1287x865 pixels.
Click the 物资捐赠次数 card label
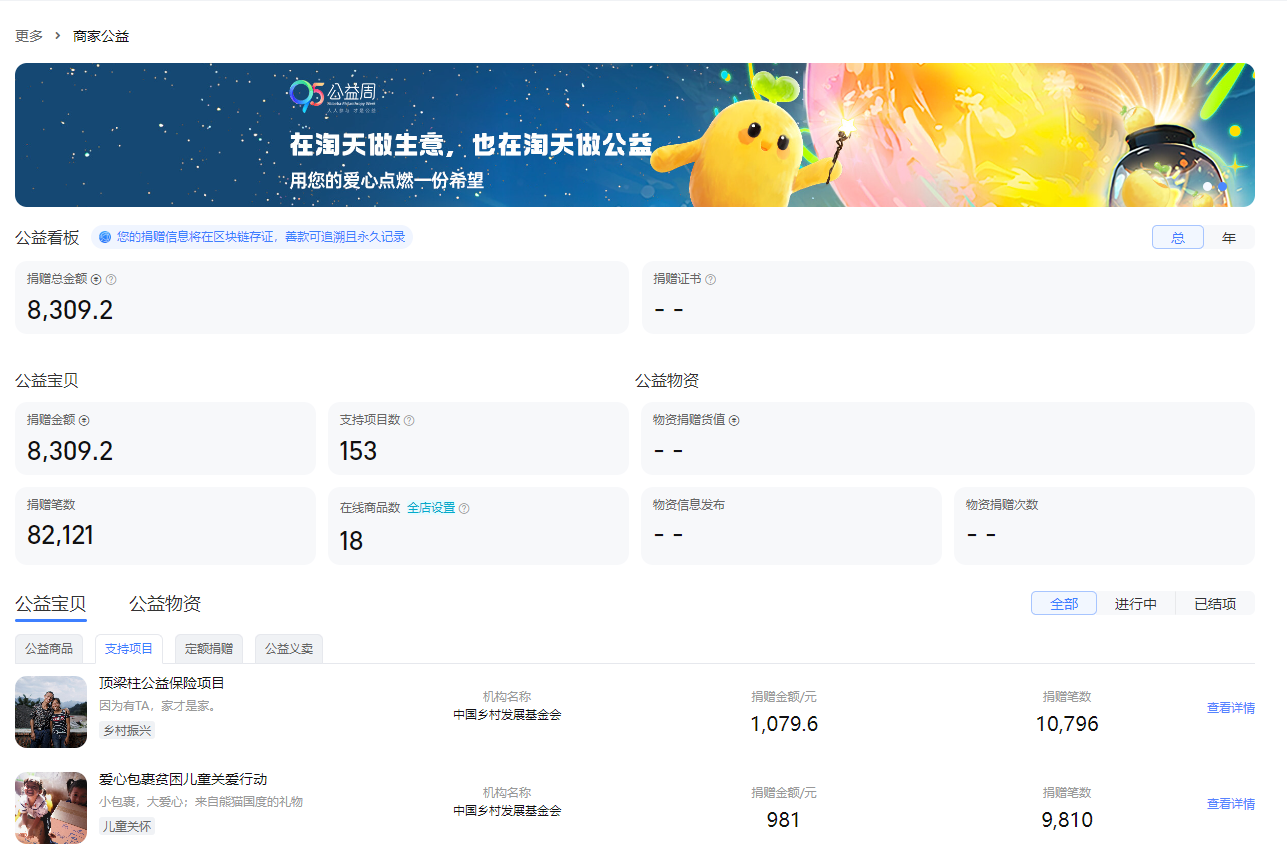click(x=1002, y=505)
